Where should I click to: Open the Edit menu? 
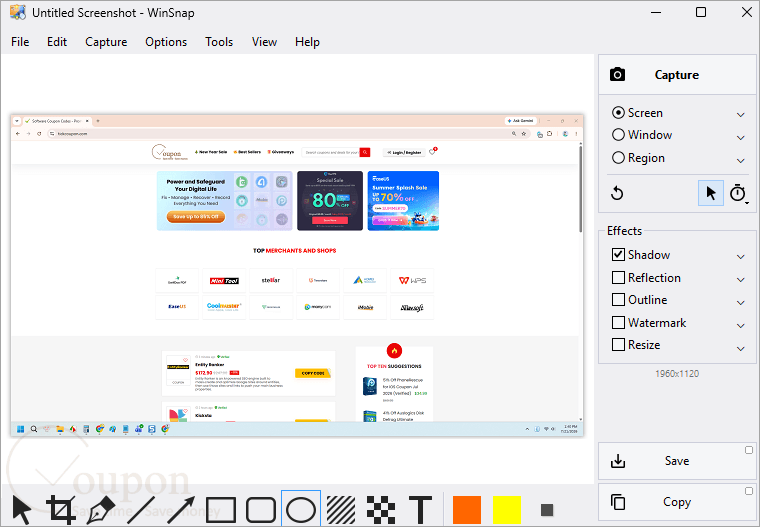coord(57,42)
